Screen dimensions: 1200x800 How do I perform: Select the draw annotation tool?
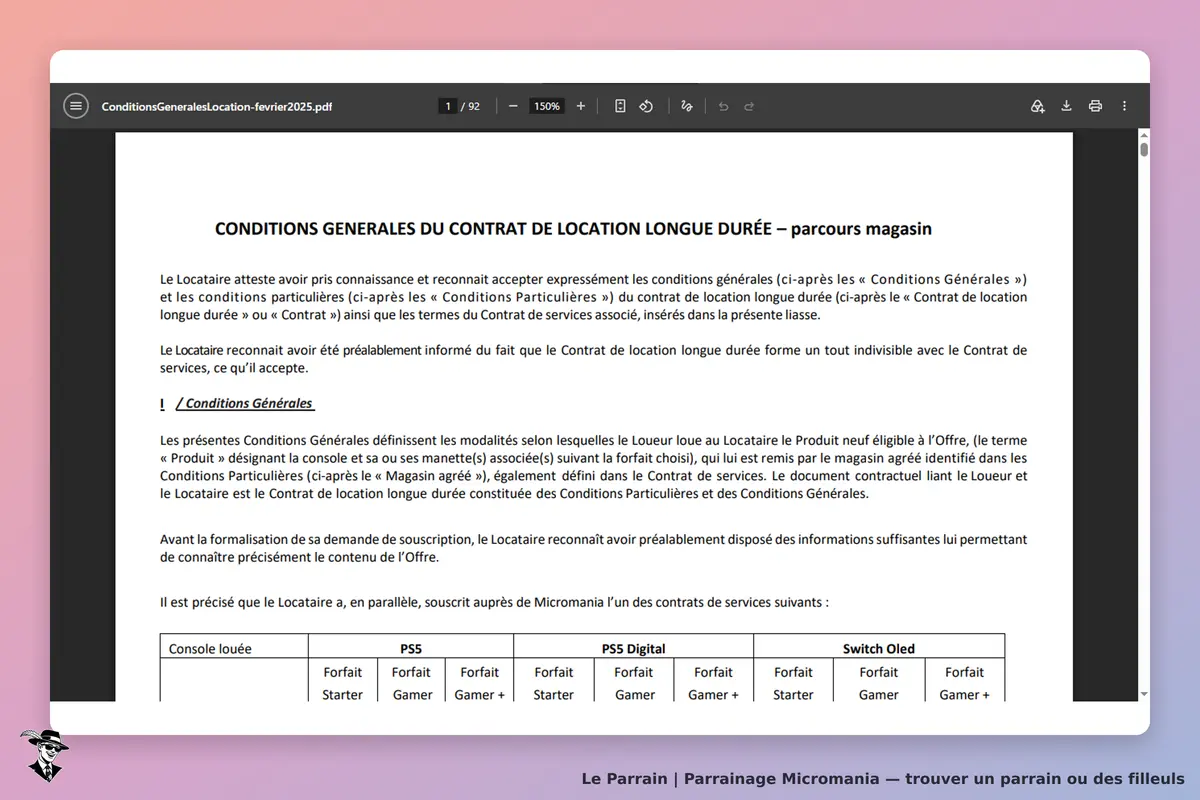686,106
